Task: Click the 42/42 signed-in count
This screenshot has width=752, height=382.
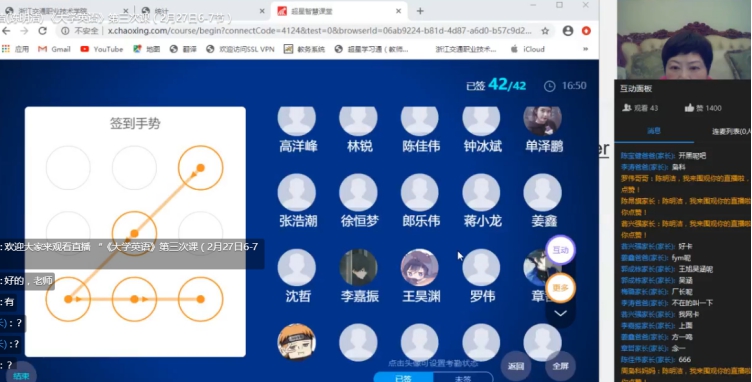Action: pyautogui.click(x=507, y=85)
